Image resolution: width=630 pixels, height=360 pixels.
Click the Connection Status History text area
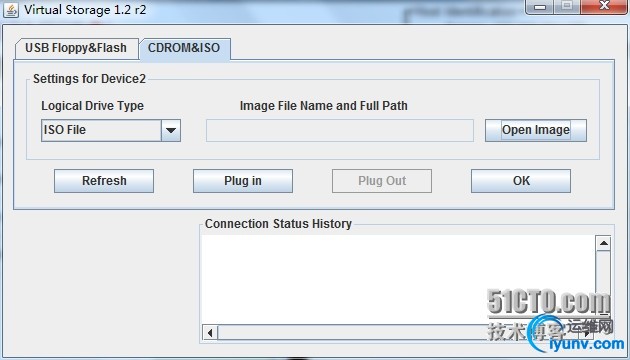point(398,280)
